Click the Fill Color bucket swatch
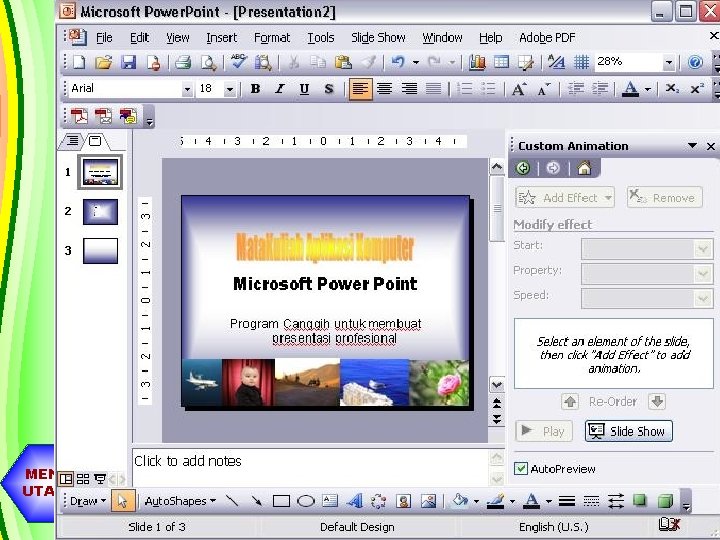Screen dimensions: 720x540 [x=460, y=501]
